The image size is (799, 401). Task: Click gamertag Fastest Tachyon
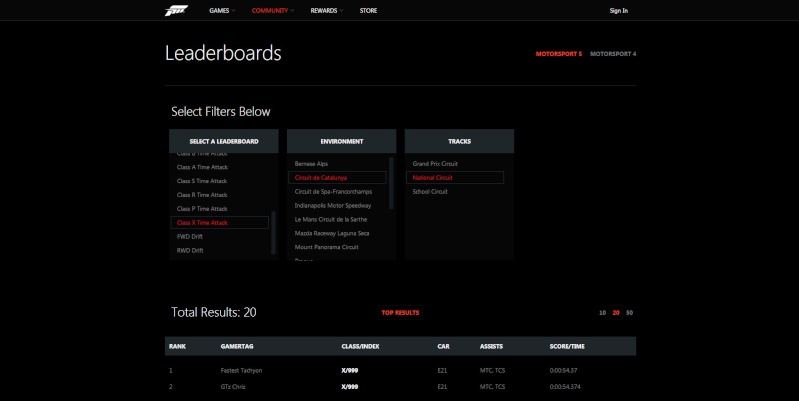click(242, 370)
